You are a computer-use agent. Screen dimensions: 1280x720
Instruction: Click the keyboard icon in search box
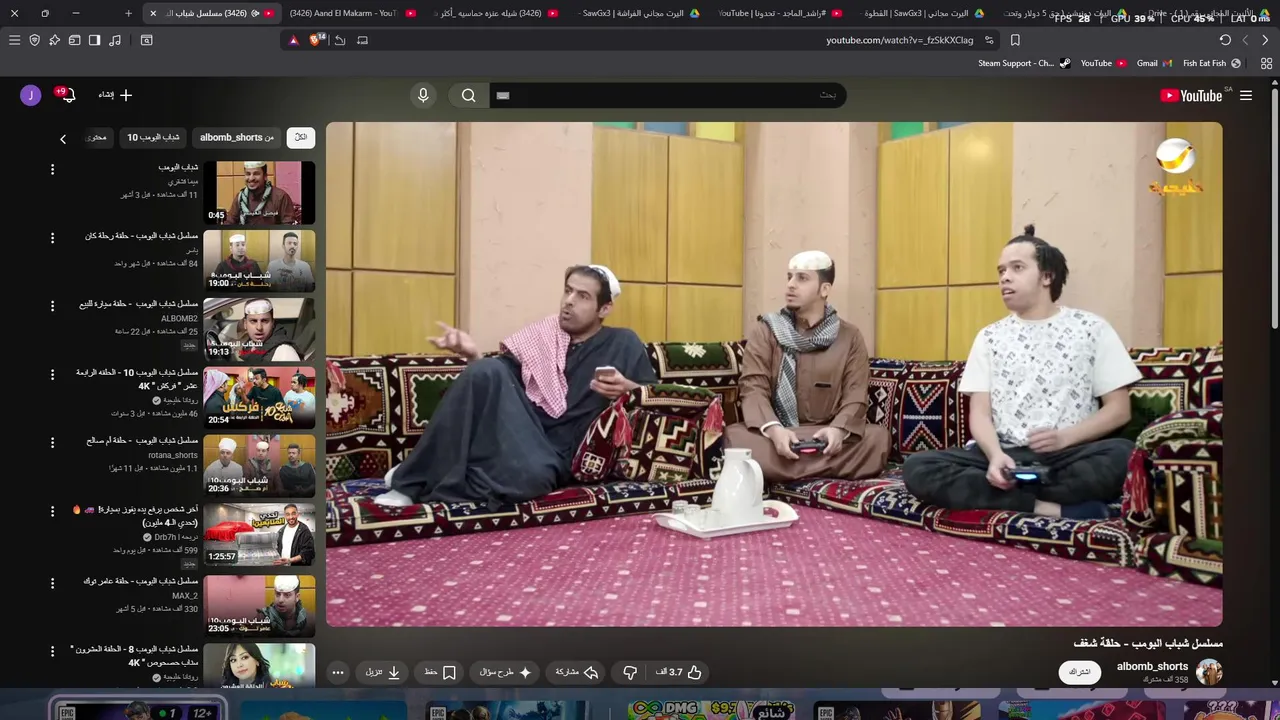(x=503, y=95)
